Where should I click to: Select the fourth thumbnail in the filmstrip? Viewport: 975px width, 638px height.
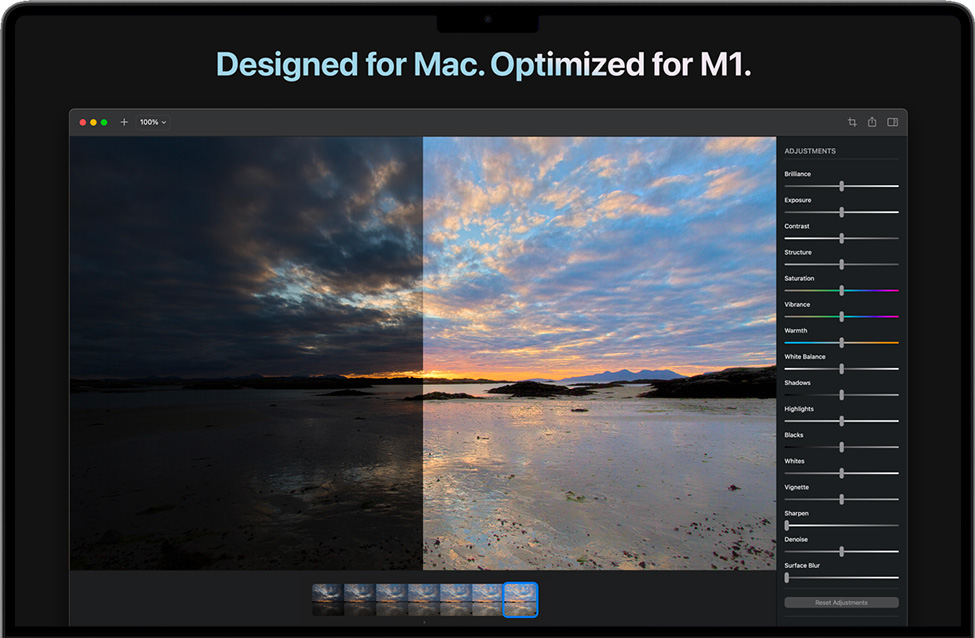(424, 599)
